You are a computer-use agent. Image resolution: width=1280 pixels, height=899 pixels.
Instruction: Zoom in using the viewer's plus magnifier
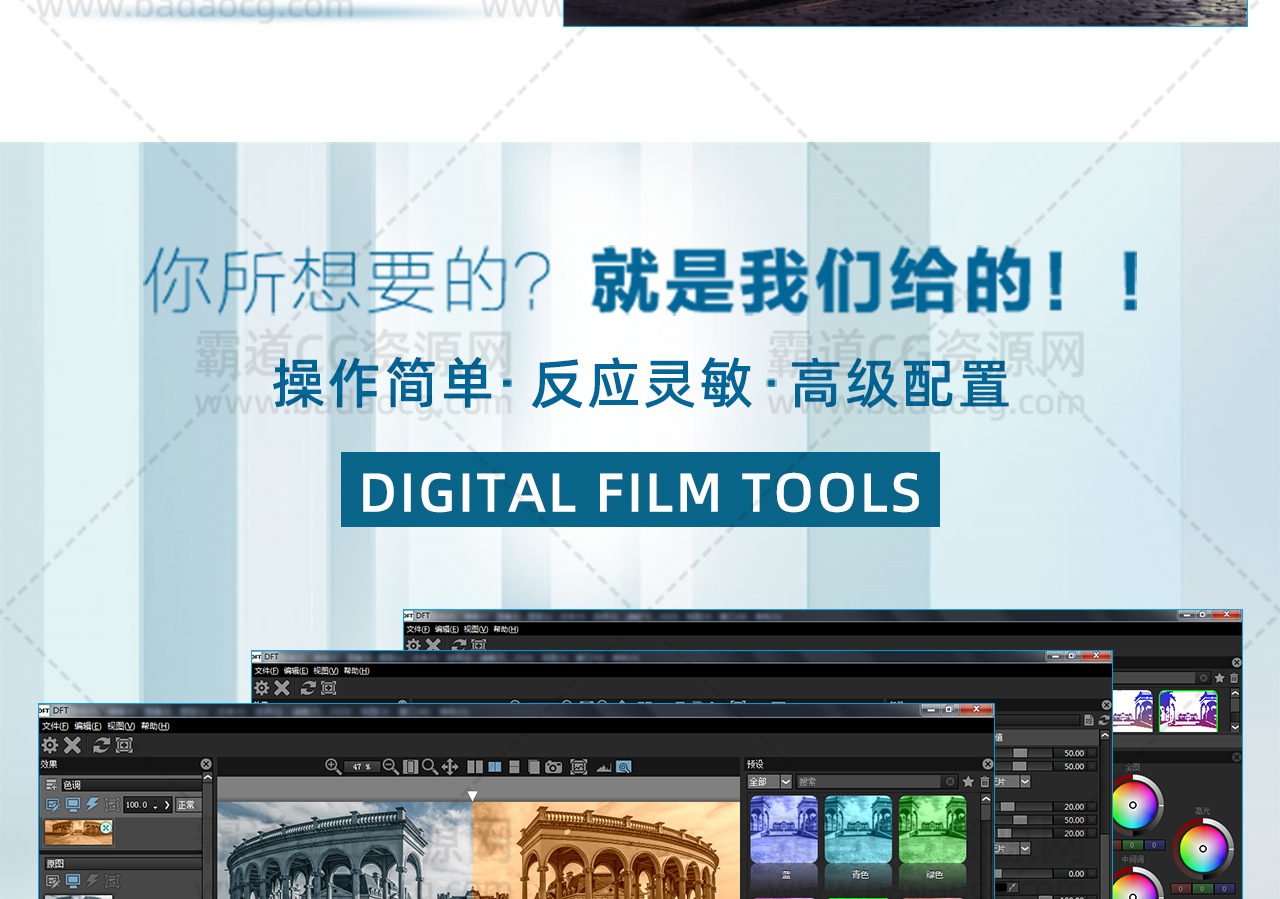click(333, 767)
